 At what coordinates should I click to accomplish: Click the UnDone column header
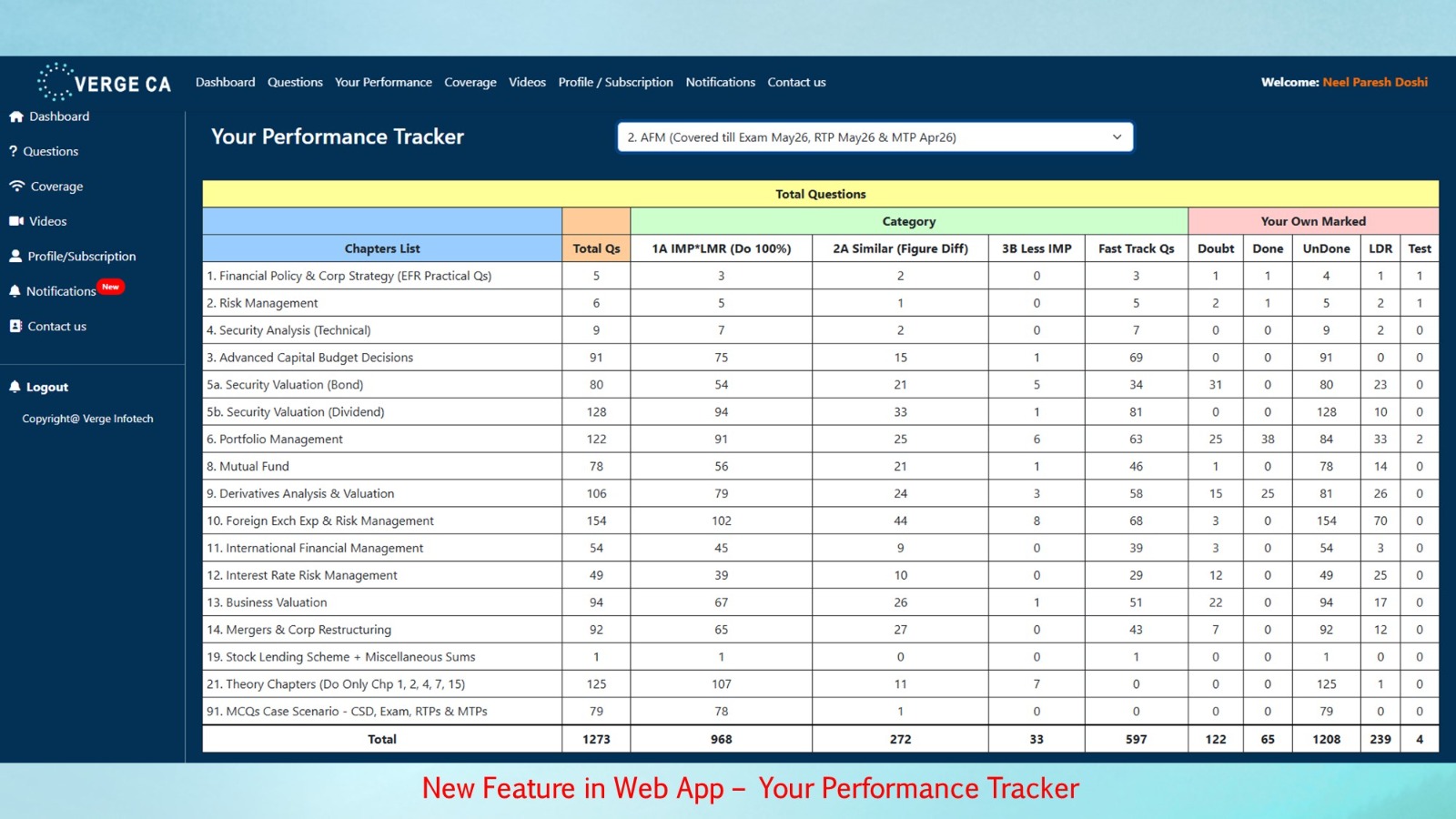point(1326,248)
